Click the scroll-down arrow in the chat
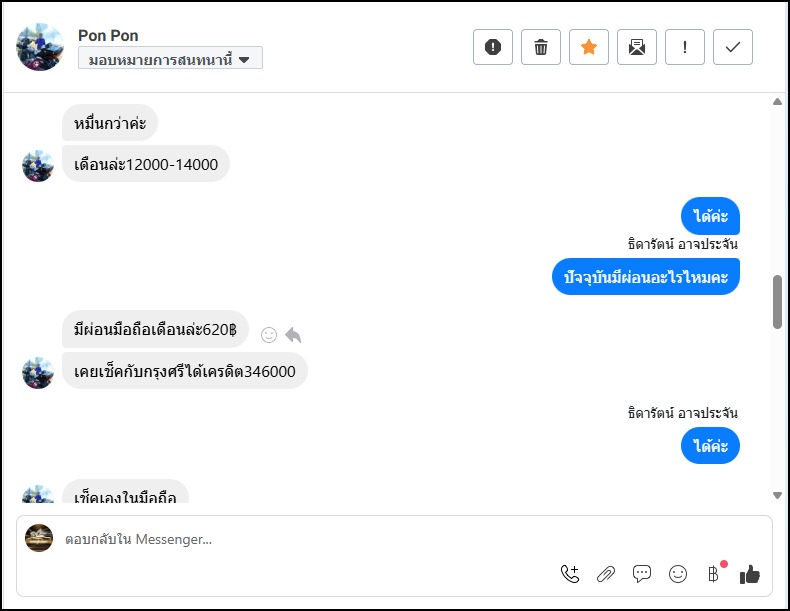The width and height of the screenshot is (790, 611). pyautogui.click(x=777, y=495)
